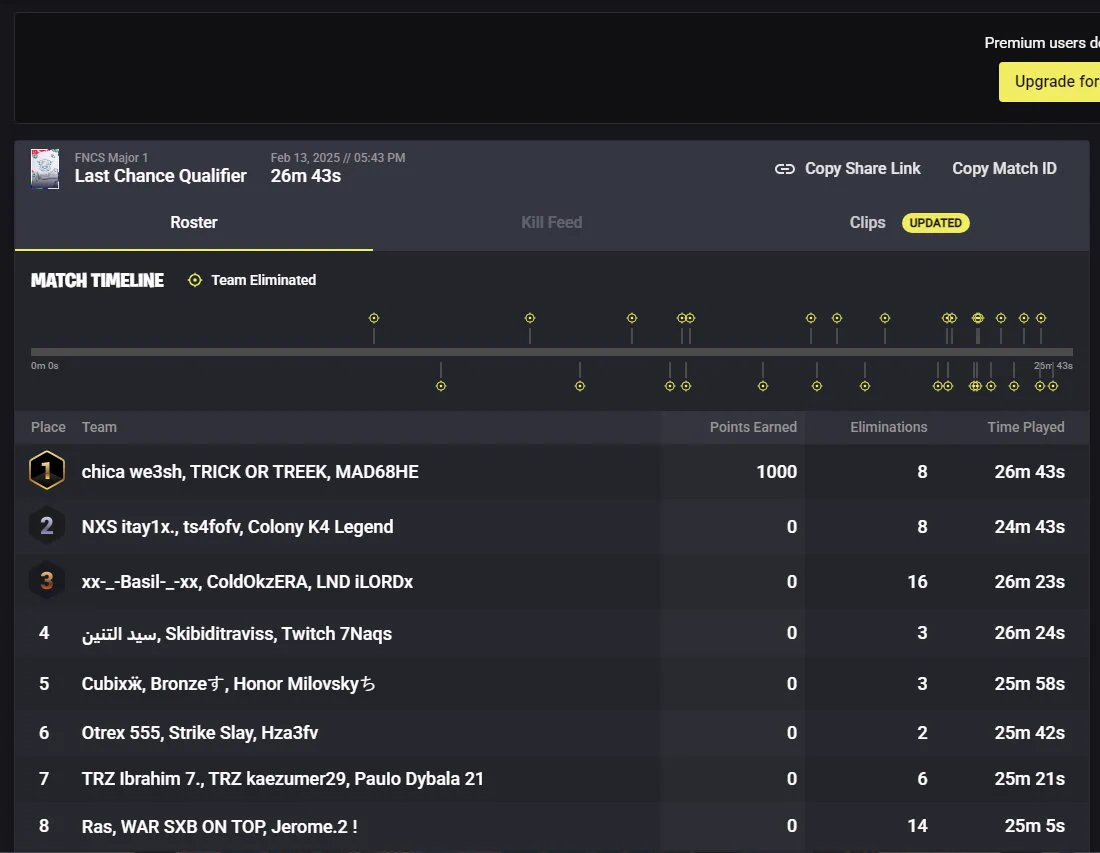
Task: Click the yellow Upgrade button
Action: coord(1049,81)
